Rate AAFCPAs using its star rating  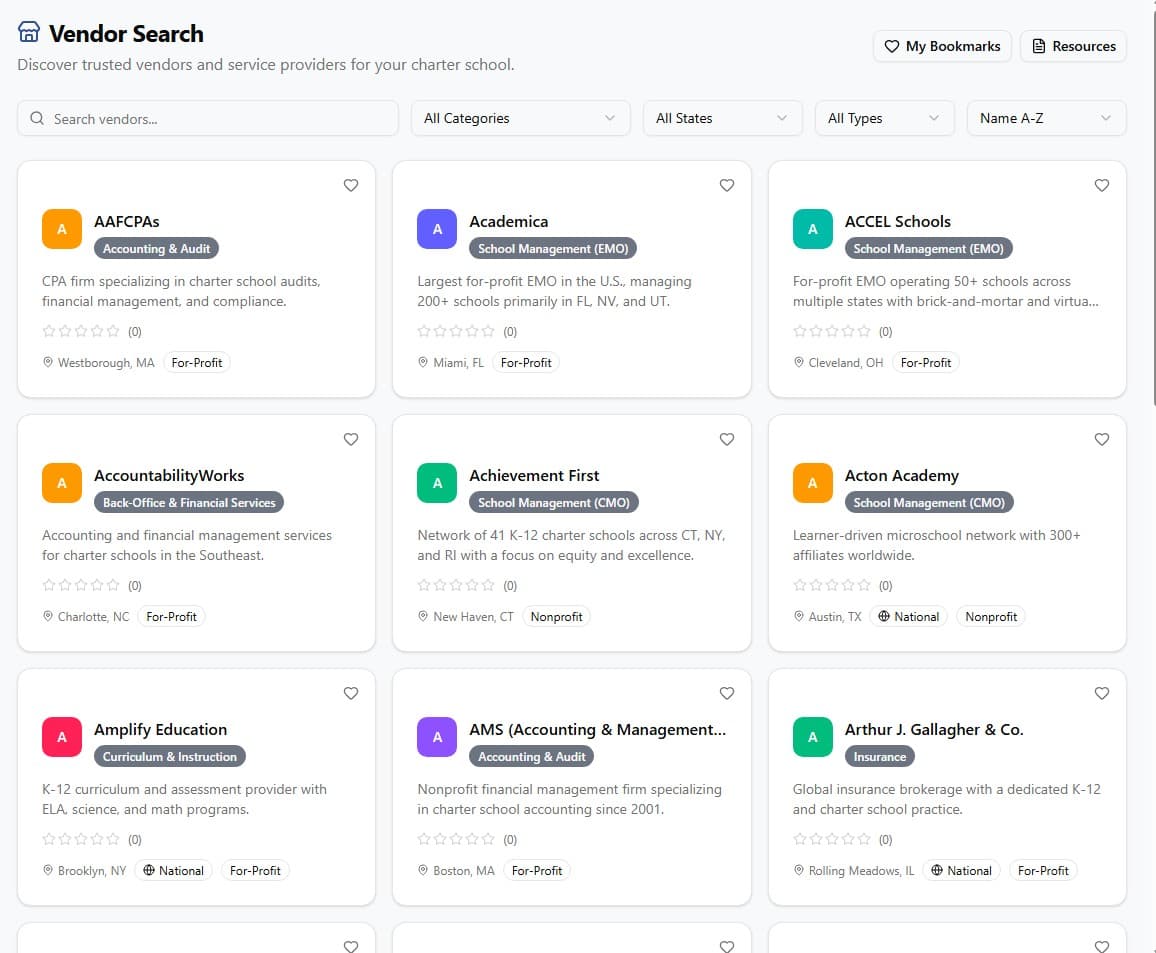(81, 331)
